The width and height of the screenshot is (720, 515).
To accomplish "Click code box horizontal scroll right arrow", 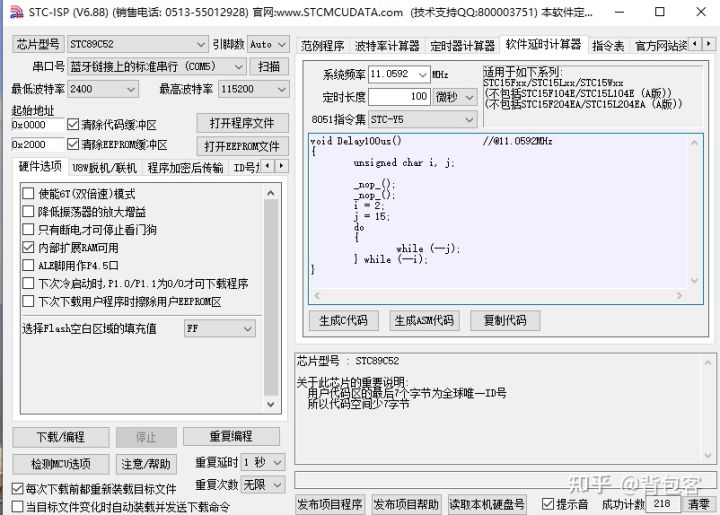I will 679,296.
